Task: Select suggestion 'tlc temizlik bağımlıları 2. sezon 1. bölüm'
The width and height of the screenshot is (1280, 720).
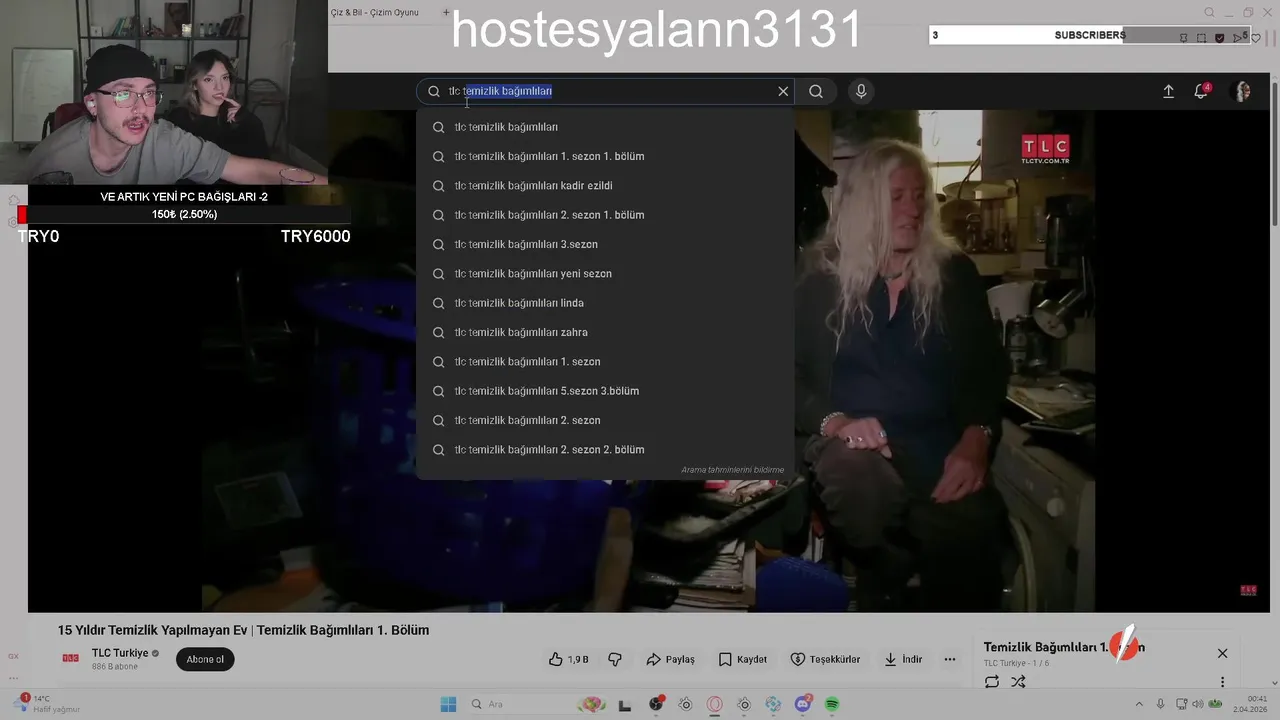Action: [605, 215]
